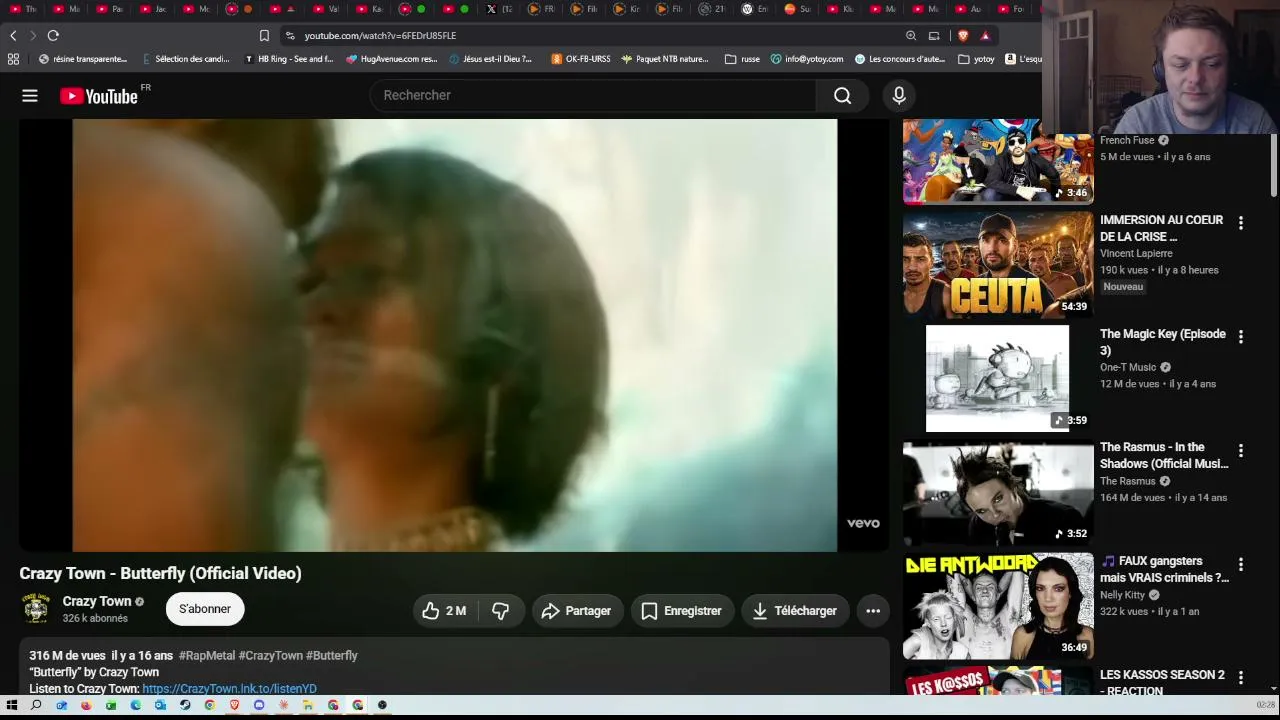The image size is (1280, 720).
Task: Open The Rasmus - In the Shadows title
Action: tap(1164, 455)
